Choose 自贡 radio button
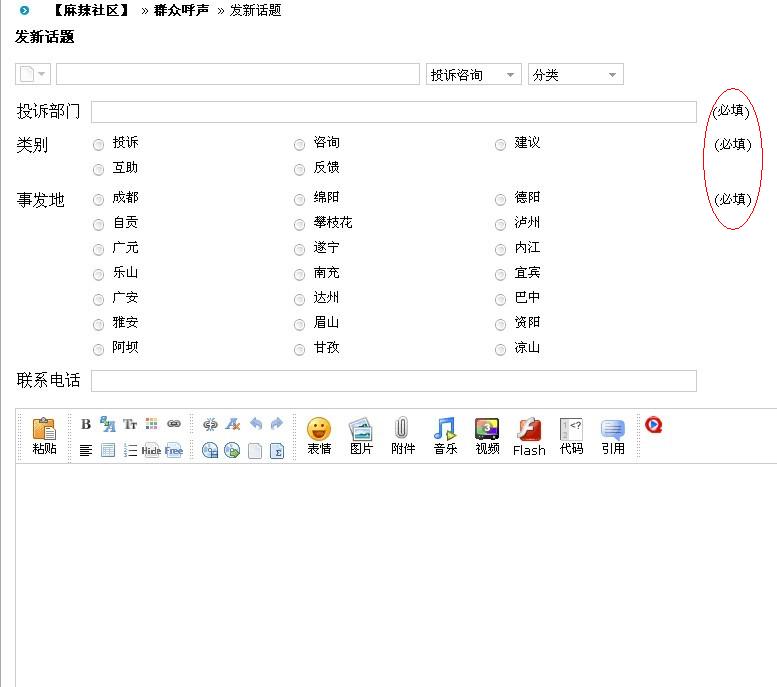The width and height of the screenshot is (777, 687). click(99, 225)
